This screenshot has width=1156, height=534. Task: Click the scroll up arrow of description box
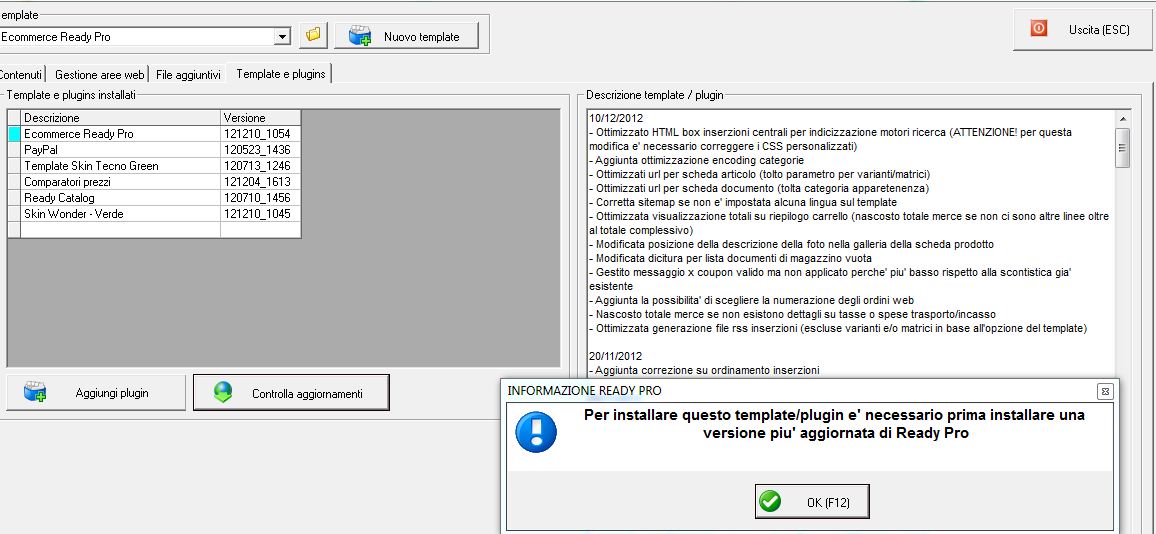tap(1122, 119)
